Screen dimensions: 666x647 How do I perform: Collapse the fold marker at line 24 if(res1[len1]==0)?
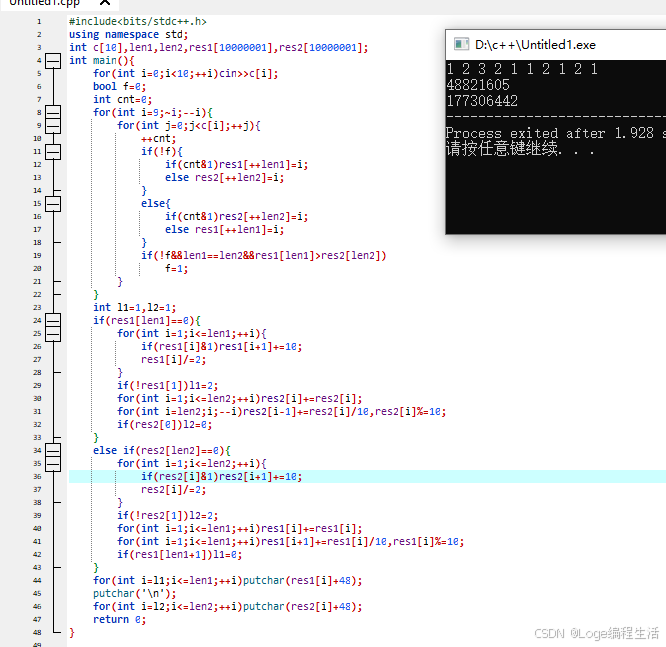[x=53, y=321]
